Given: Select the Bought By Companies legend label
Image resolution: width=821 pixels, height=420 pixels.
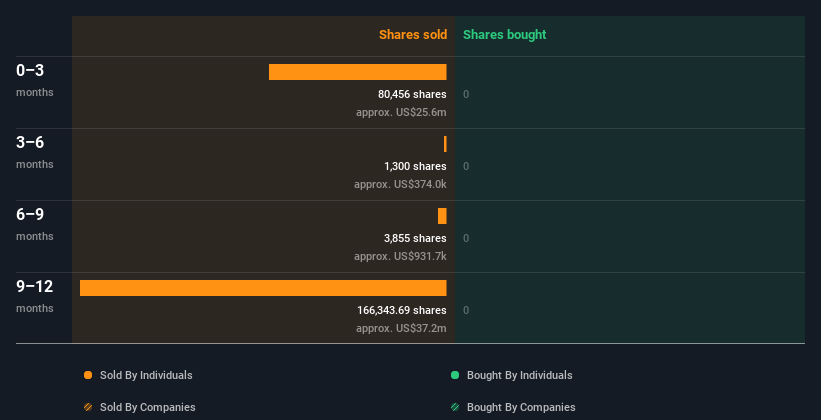Looking at the screenshot, I should (x=521, y=407).
